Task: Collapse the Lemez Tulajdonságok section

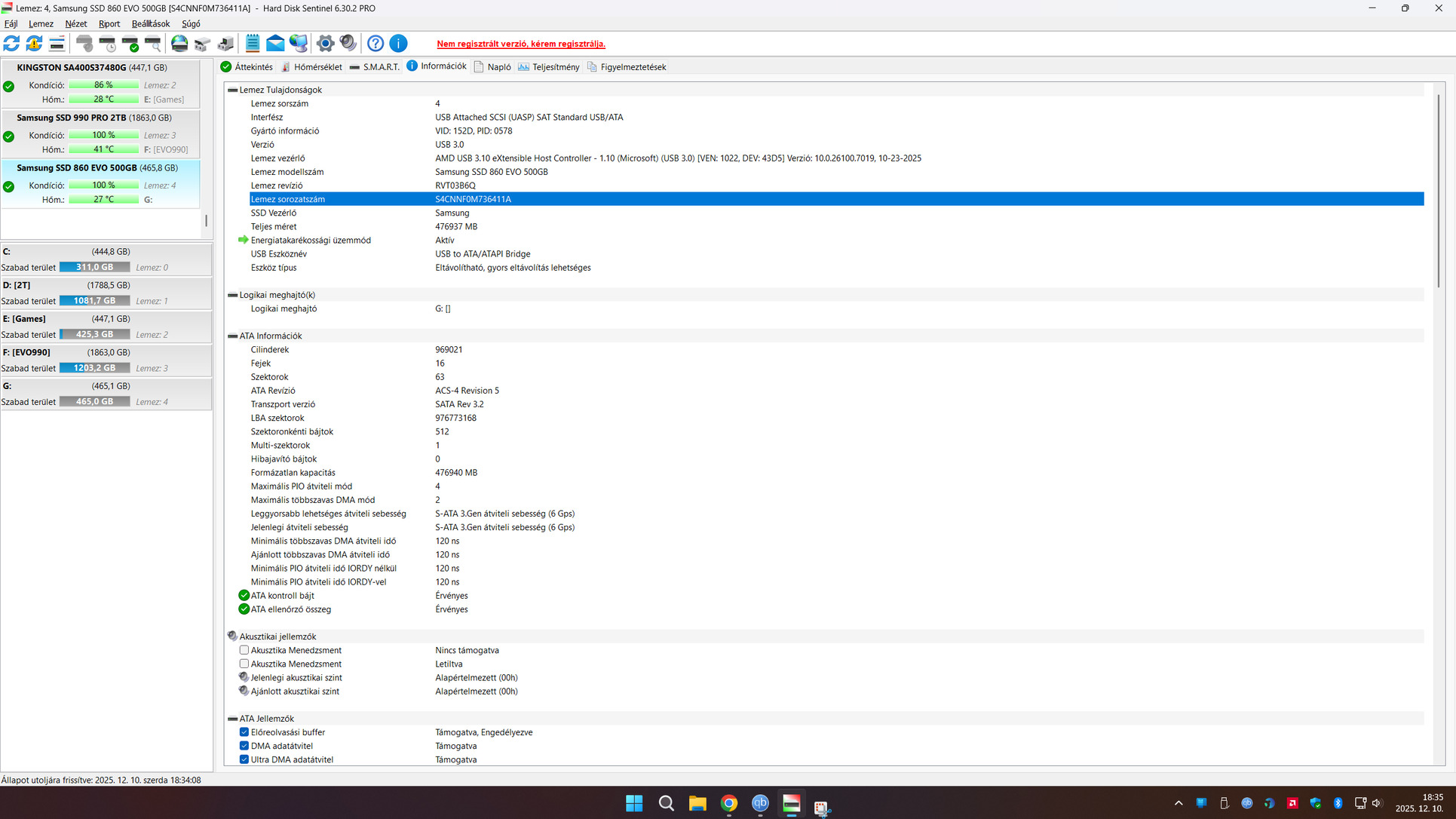Action: (233, 90)
